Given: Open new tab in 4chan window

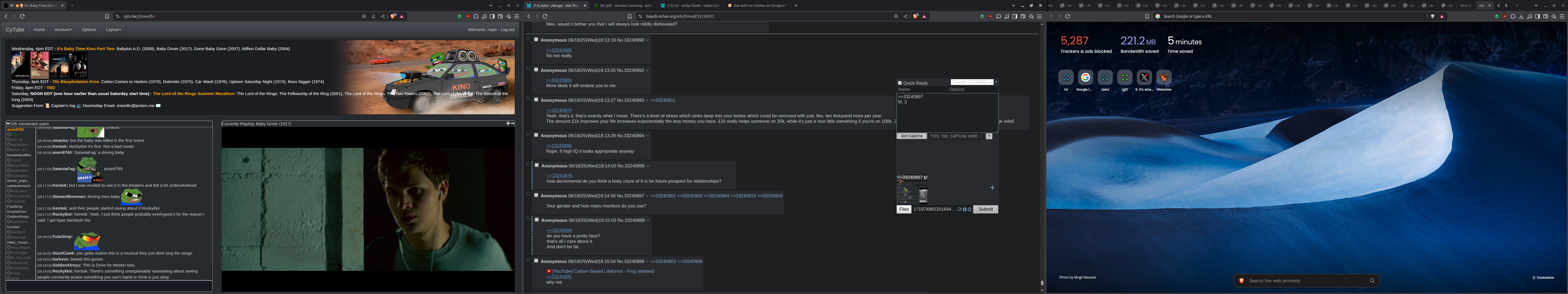Looking at the screenshot, I should (795, 5).
